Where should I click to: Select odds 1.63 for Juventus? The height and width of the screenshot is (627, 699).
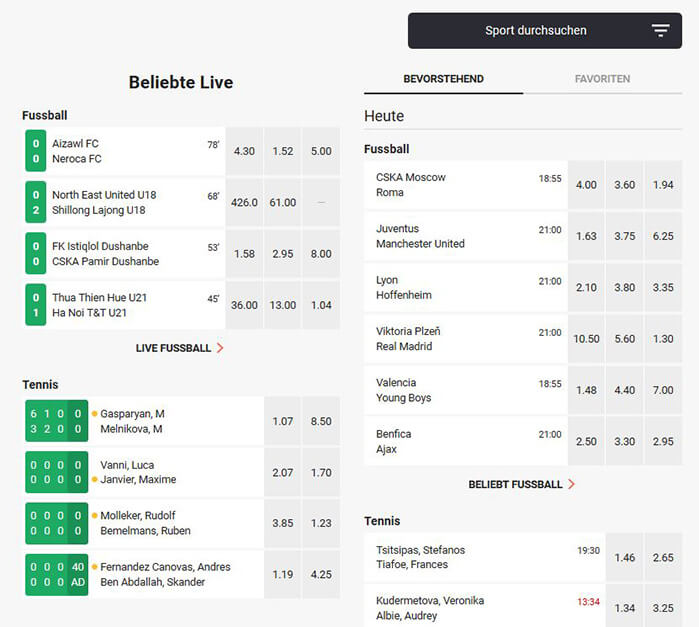point(586,236)
